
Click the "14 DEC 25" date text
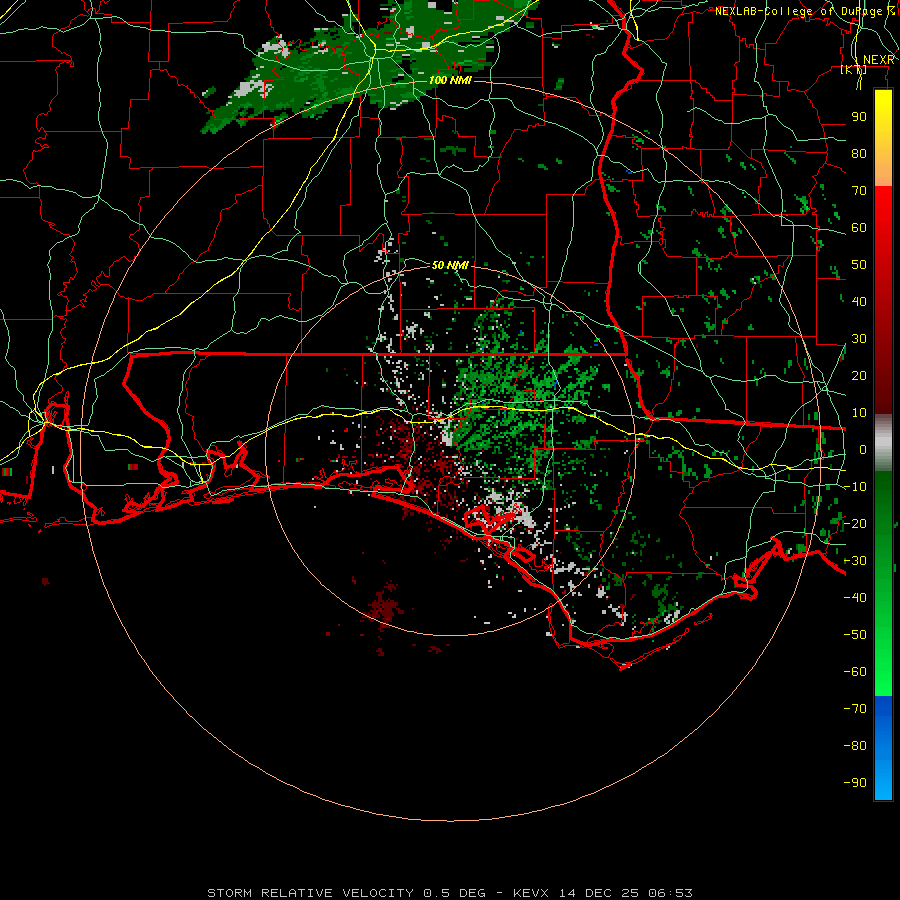(599, 893)
